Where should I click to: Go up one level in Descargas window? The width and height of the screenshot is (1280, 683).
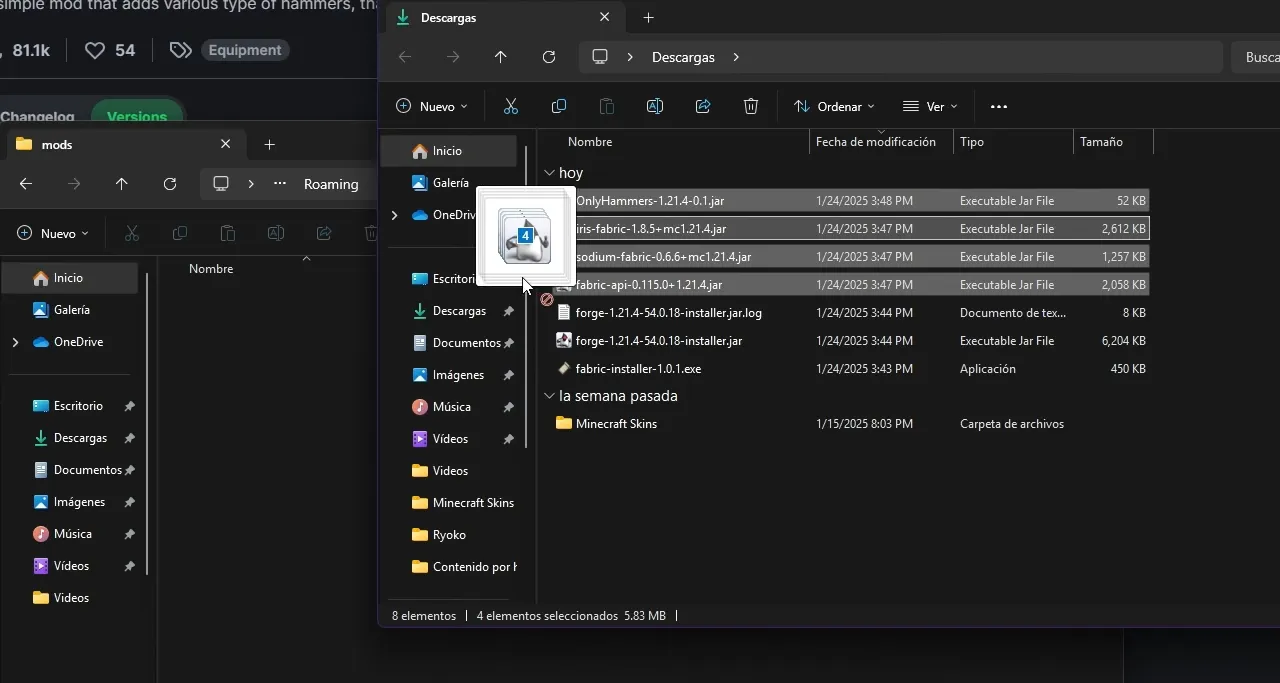(x=501, y=57)
